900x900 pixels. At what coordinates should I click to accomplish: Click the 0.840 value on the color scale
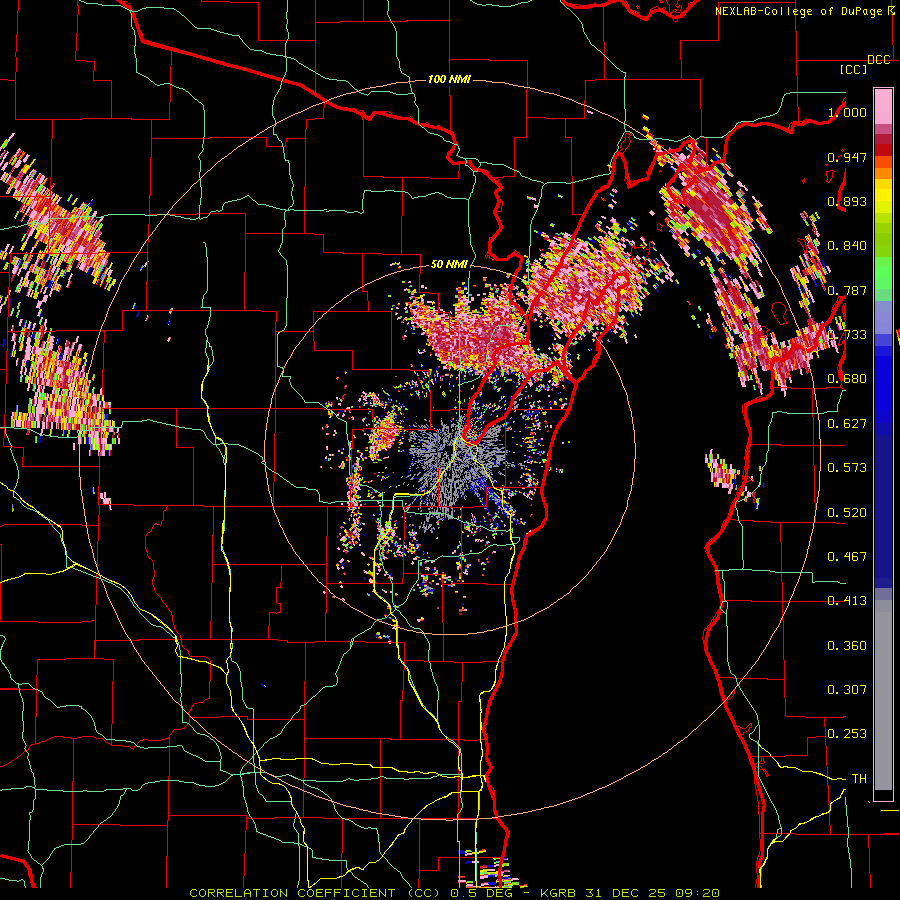click(x=847, y=246)
